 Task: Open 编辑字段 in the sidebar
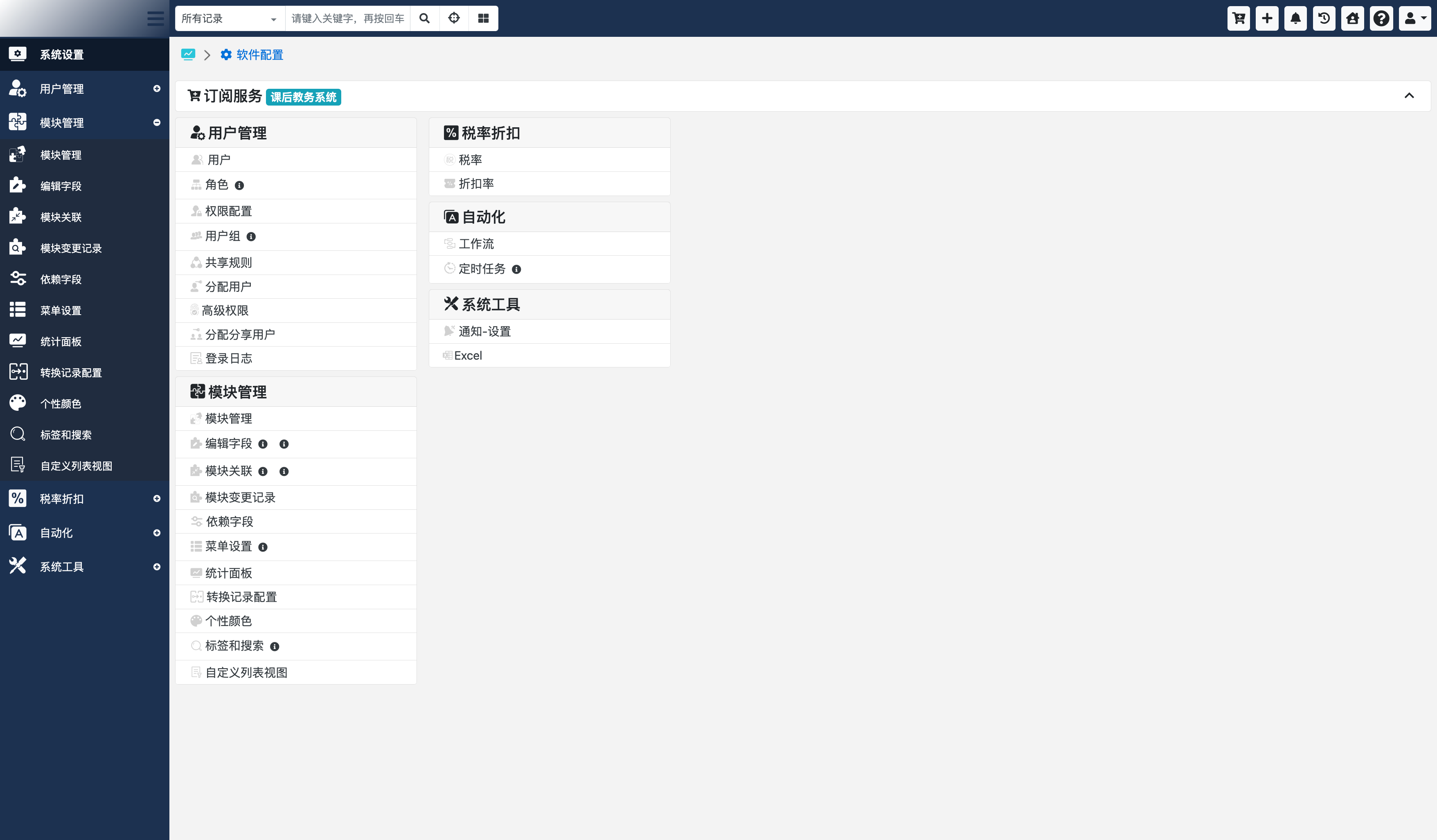click(x=84, y=186)
